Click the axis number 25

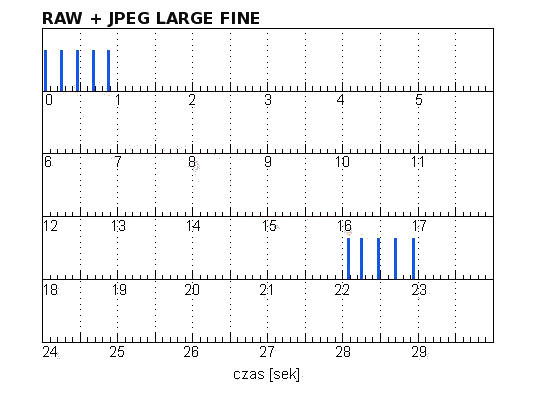click(117, 352)
